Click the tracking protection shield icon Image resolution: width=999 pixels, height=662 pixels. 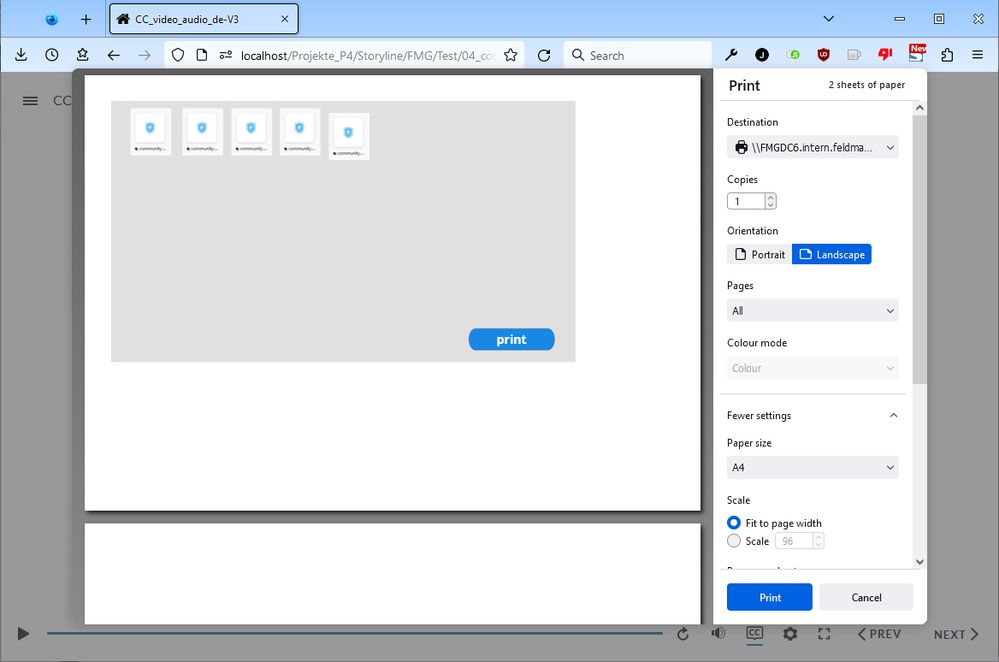[178, 55]
